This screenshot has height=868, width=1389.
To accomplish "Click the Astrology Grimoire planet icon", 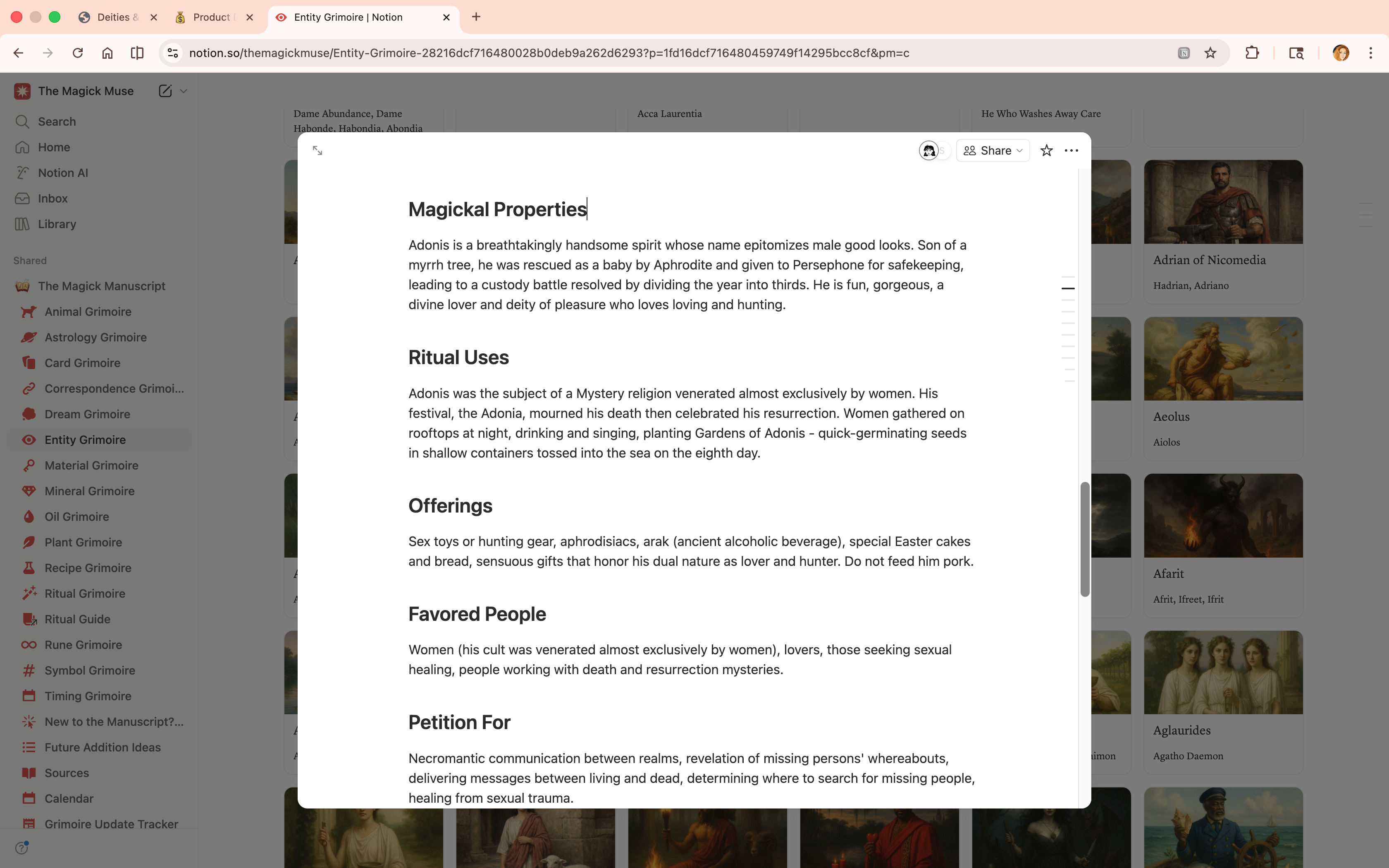I will click(29, 338).
